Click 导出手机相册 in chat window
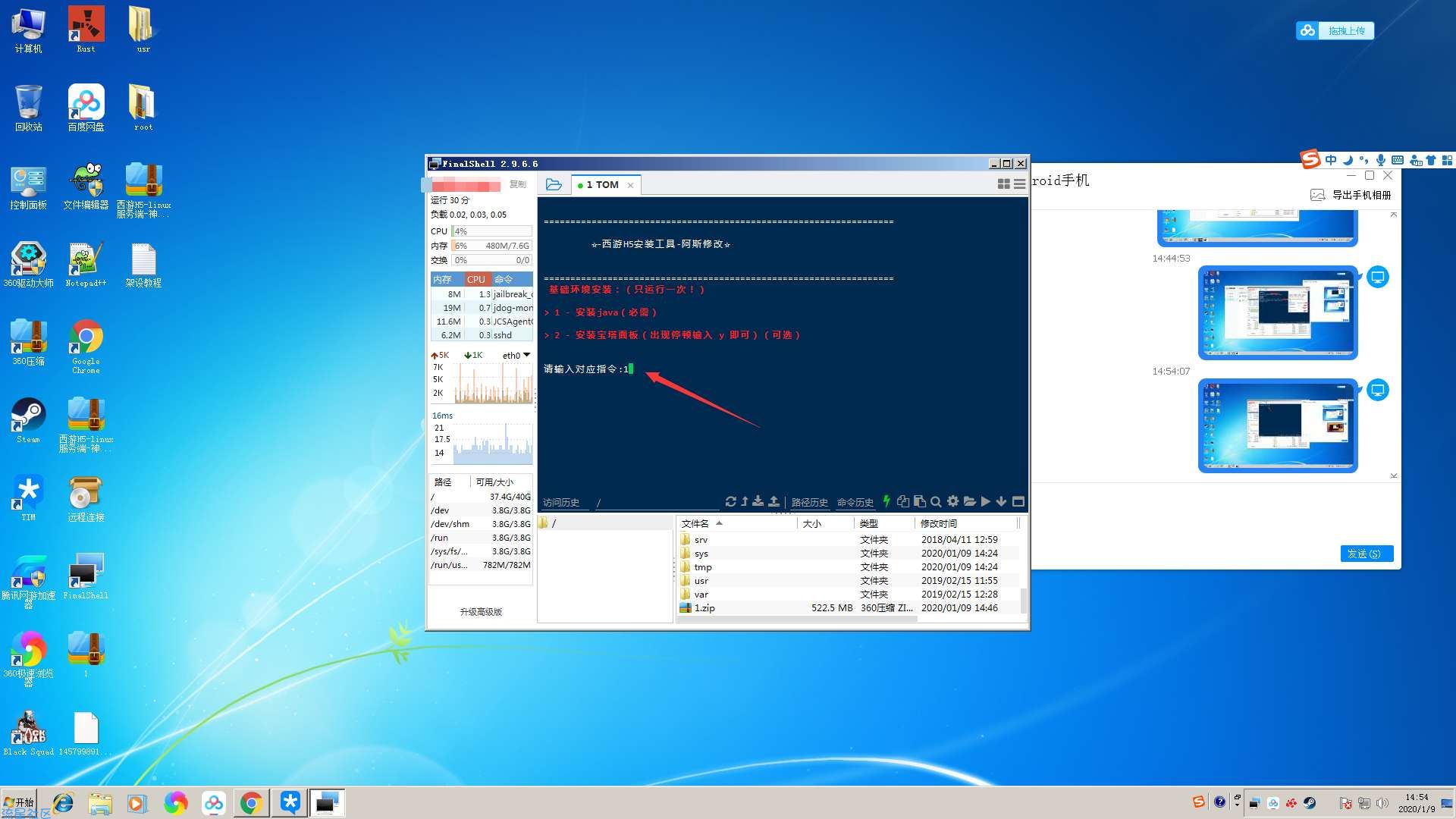This screenshot has height=819, width=1456. (1351, 195)
